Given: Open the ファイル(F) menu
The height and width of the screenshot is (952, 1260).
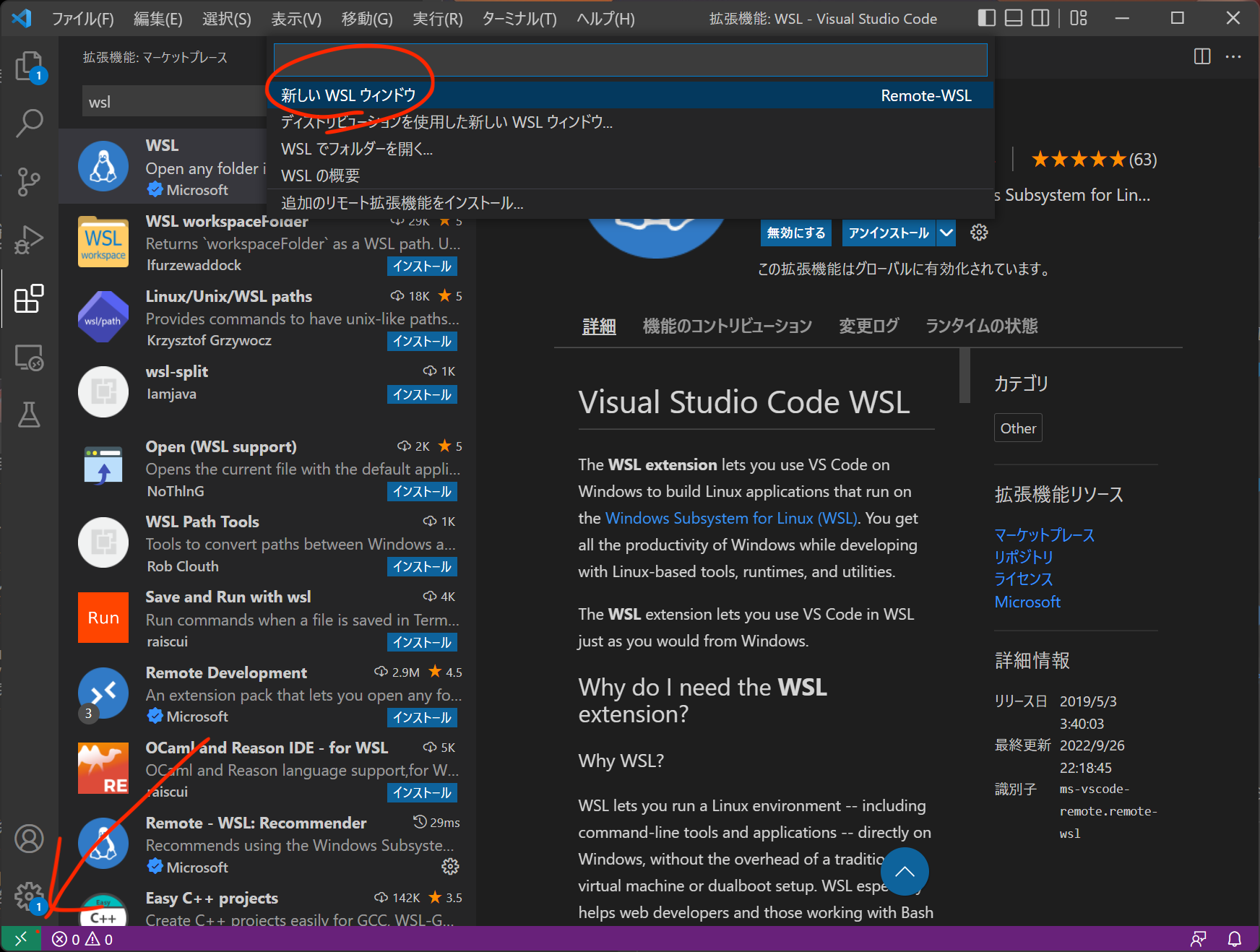Looking at the screenshot, I should (x=82, y=19).
